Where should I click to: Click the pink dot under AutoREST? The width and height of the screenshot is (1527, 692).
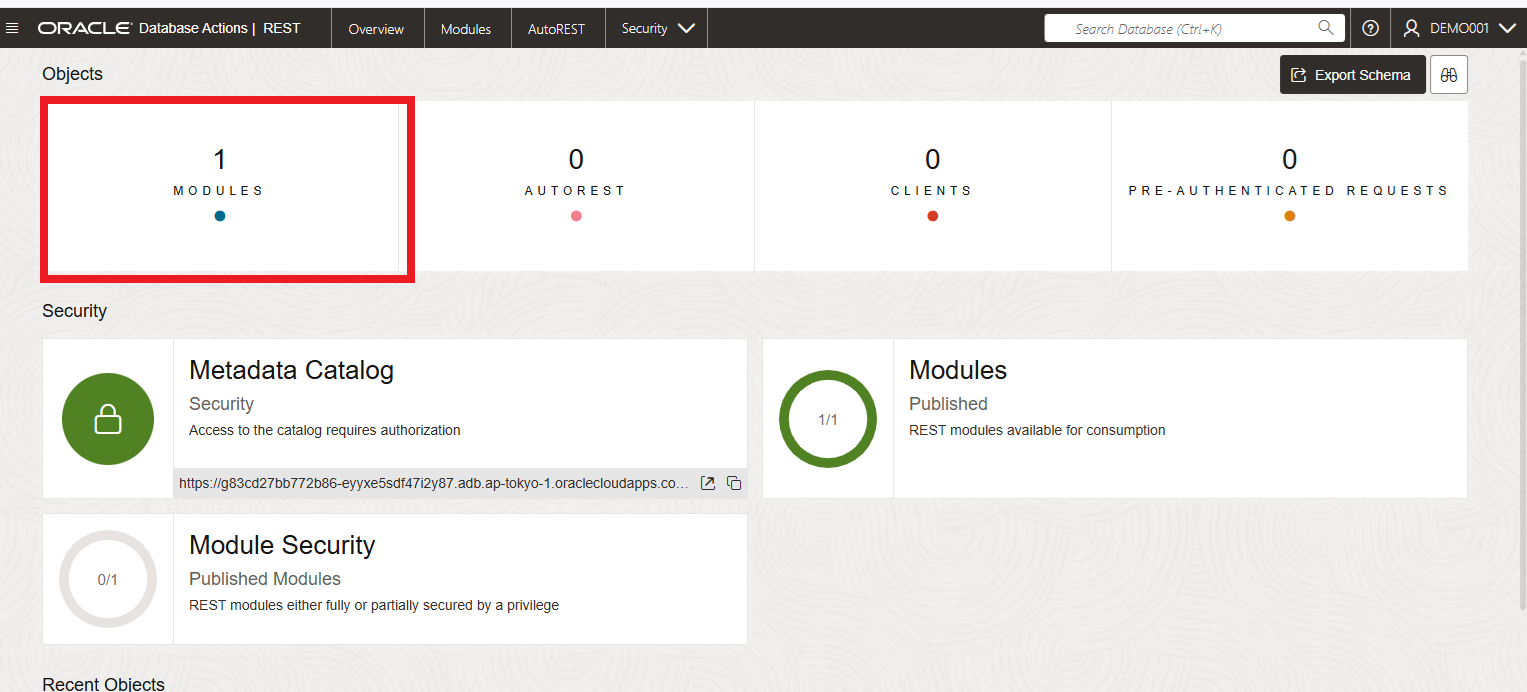[576, 216]
